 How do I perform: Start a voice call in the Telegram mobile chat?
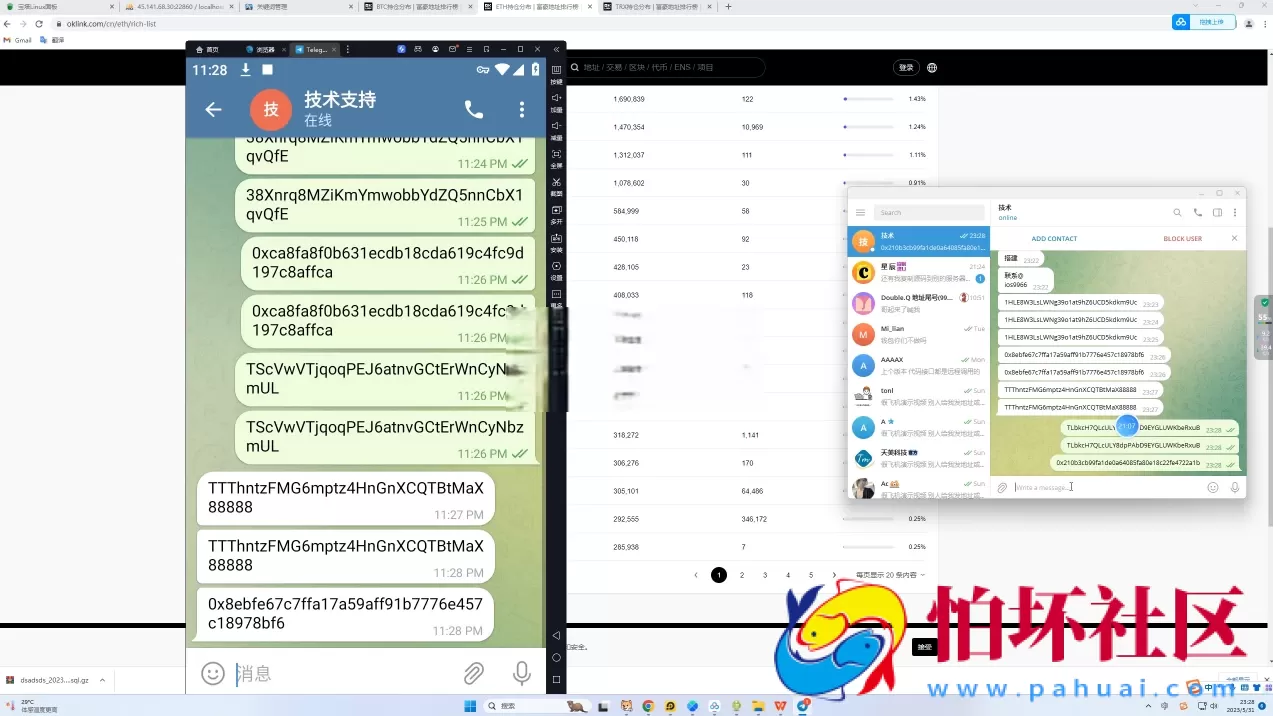click(473, 109)
